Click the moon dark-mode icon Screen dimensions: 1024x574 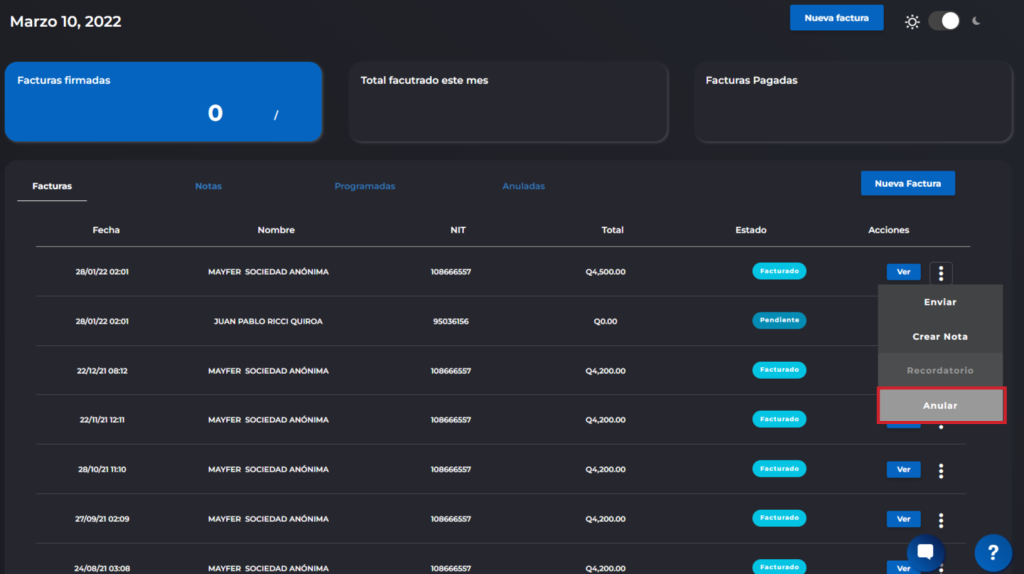click(977, 21)
